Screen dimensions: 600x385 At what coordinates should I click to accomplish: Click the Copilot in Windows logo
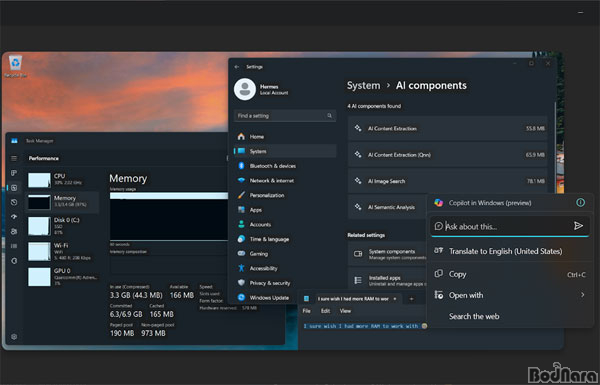click(439, 203)
